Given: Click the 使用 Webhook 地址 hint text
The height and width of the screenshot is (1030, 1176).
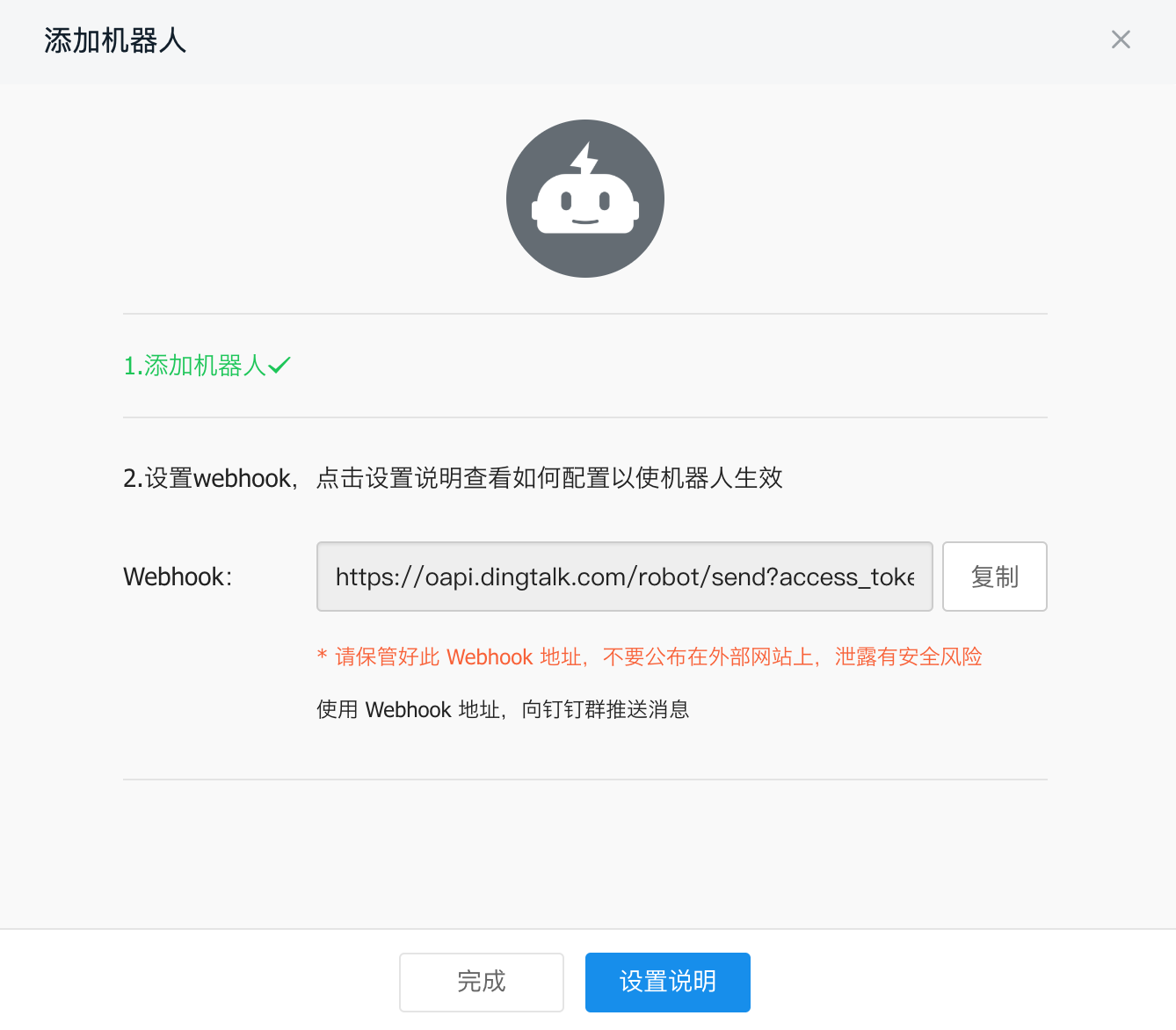Looking at the screenshot, I should (x=503, y=709).
